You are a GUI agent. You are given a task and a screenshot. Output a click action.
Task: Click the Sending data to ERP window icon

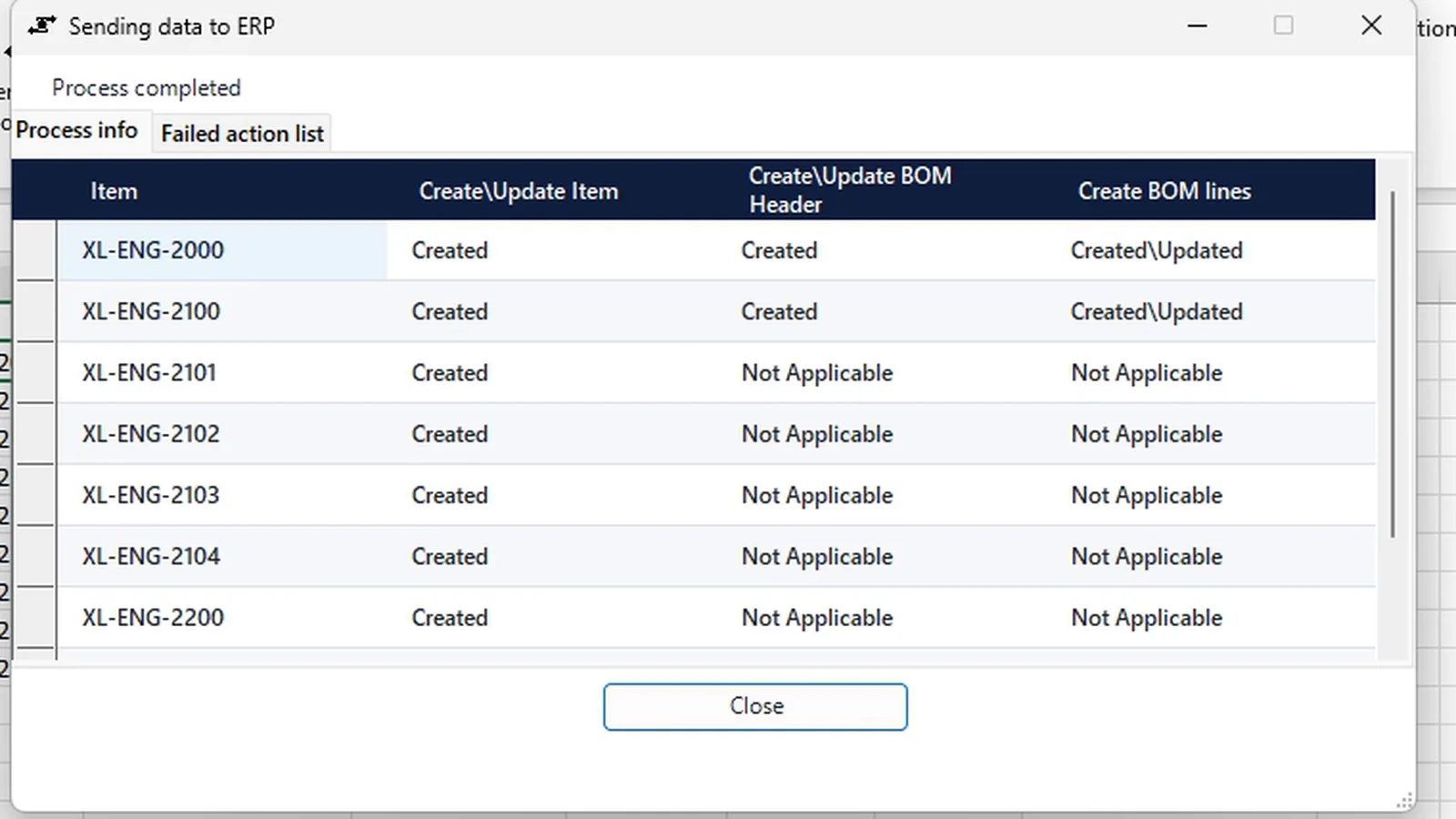[42, 26]
